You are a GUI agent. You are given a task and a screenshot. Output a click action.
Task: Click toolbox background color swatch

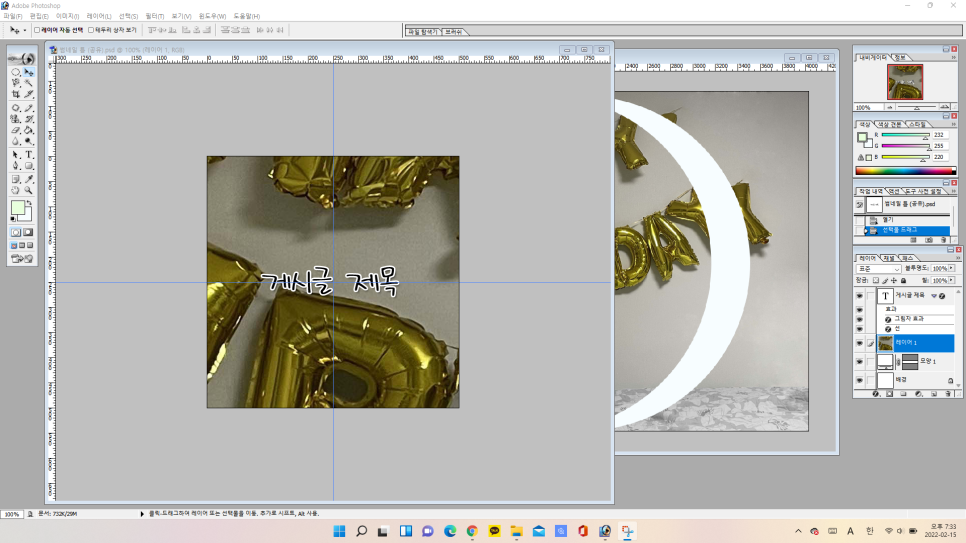(26, 216)
